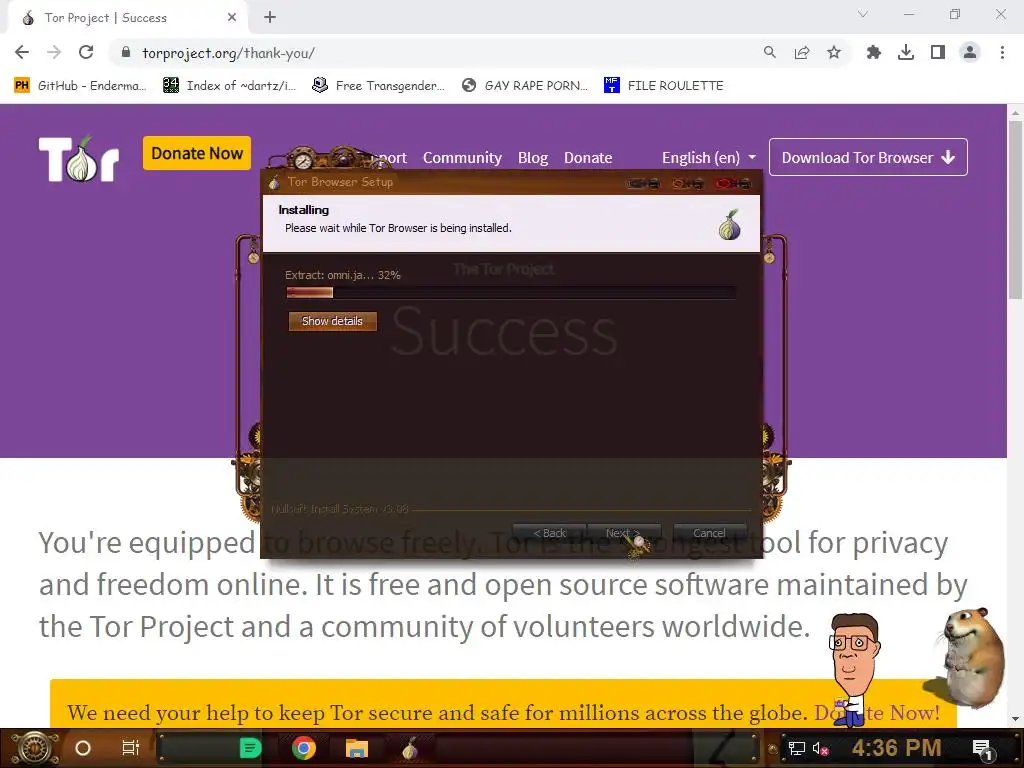Open the tab search chevron
Image resolution: width=1024 pixels, height=768 pixels.
pos(863,14)
